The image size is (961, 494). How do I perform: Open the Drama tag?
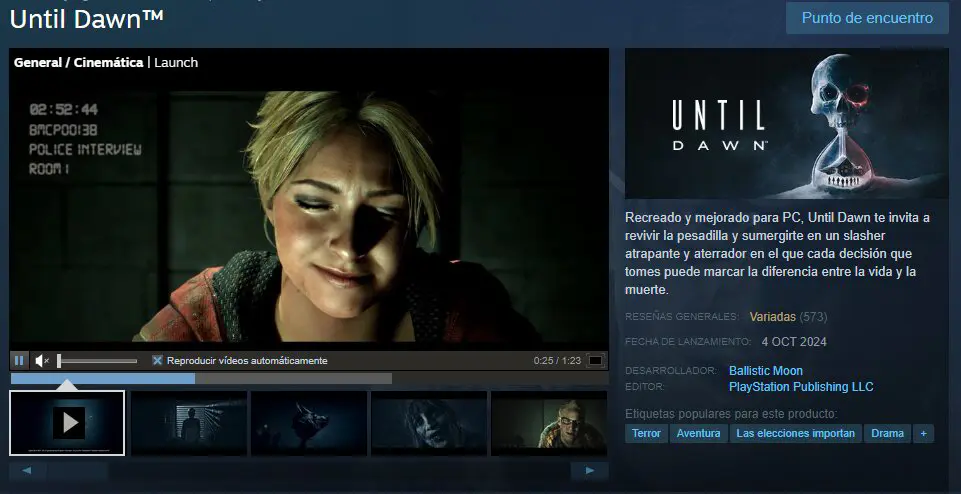pos(887,433)
